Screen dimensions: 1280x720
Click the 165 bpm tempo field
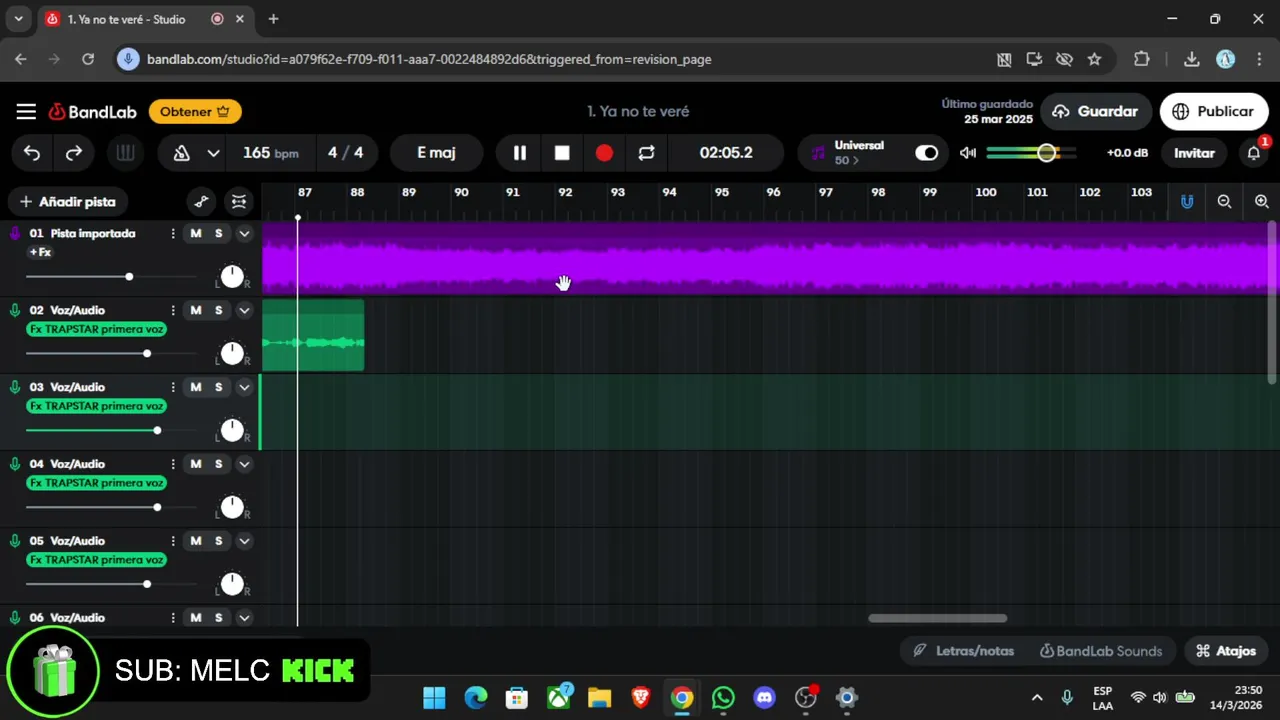[x=271, y=153]
